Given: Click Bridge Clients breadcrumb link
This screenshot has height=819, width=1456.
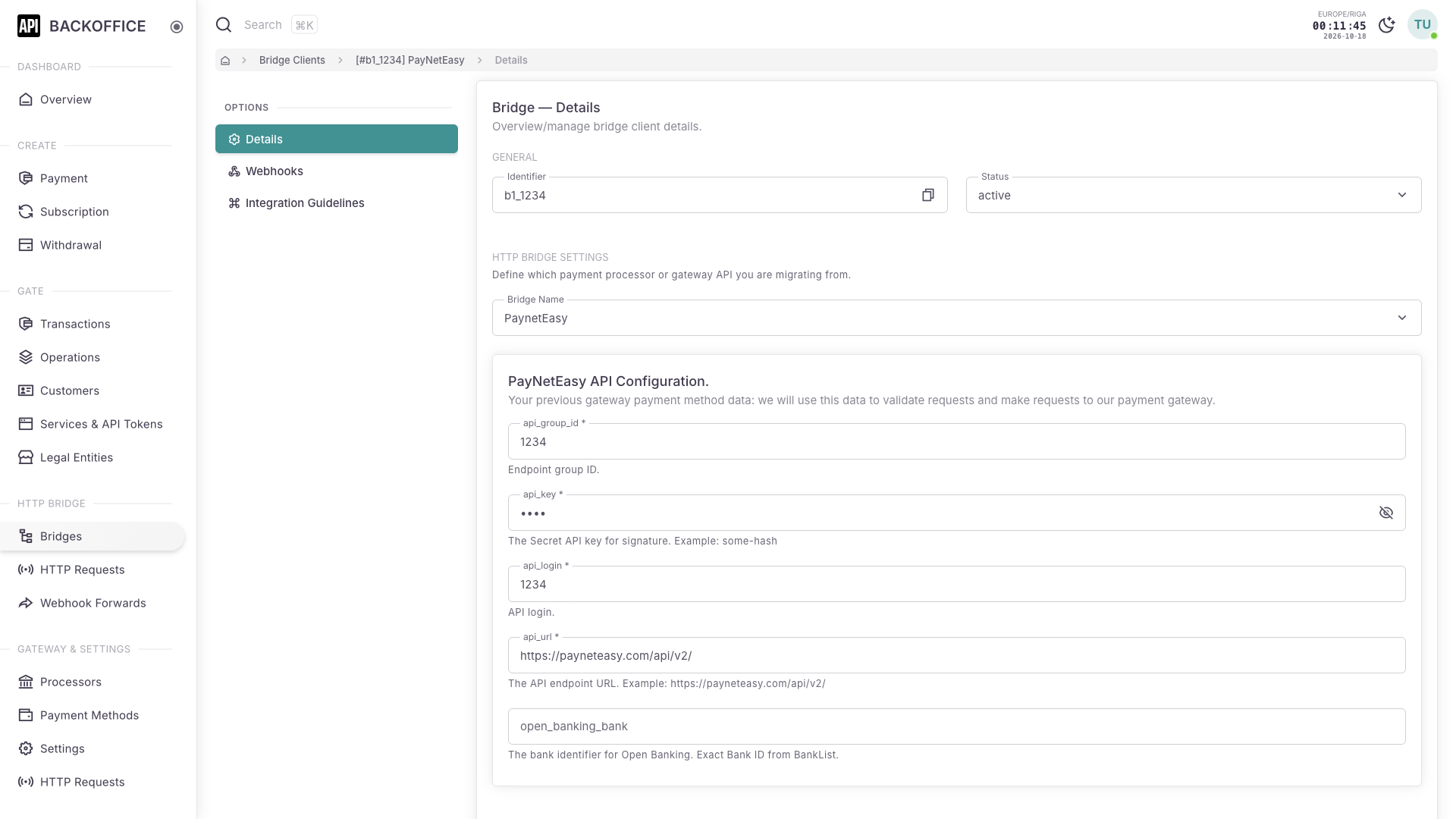Looking at the screenshot, I should coord(292,61).
